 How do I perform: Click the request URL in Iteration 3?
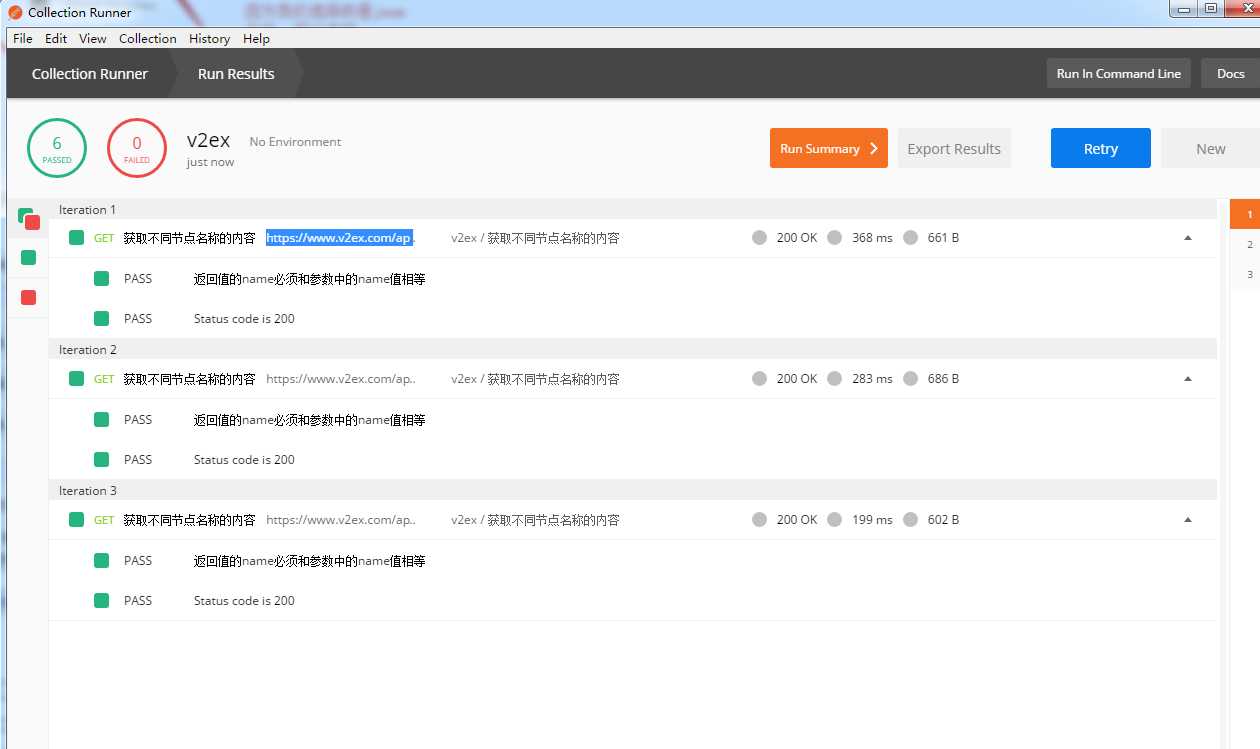click(340, 520)
